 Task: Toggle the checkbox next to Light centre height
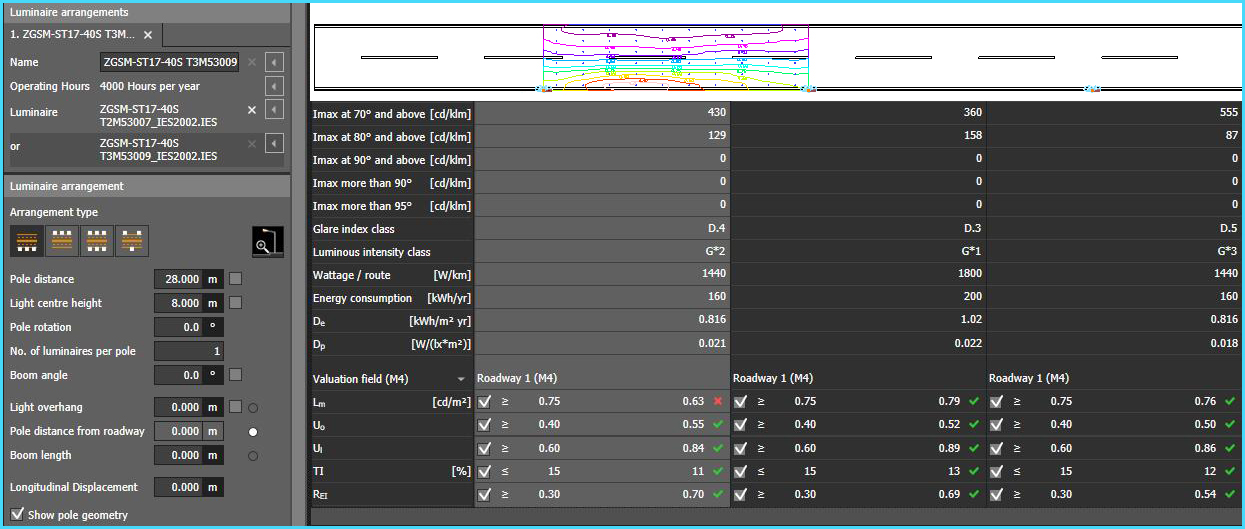tap(235, 303)
